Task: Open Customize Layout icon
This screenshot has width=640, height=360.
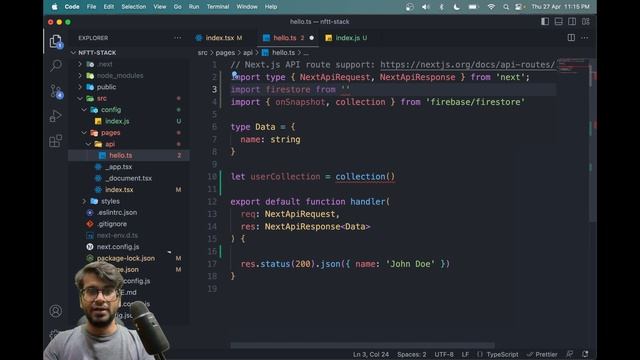Action: (x=586, y=22)
